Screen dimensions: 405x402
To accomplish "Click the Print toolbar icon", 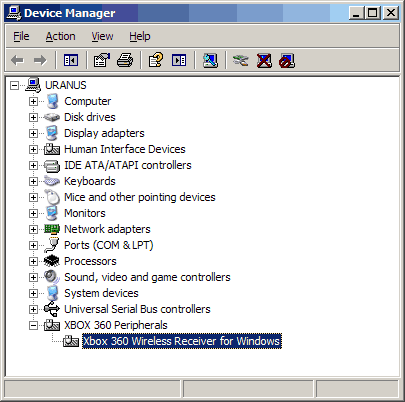I will pos(125,60).
